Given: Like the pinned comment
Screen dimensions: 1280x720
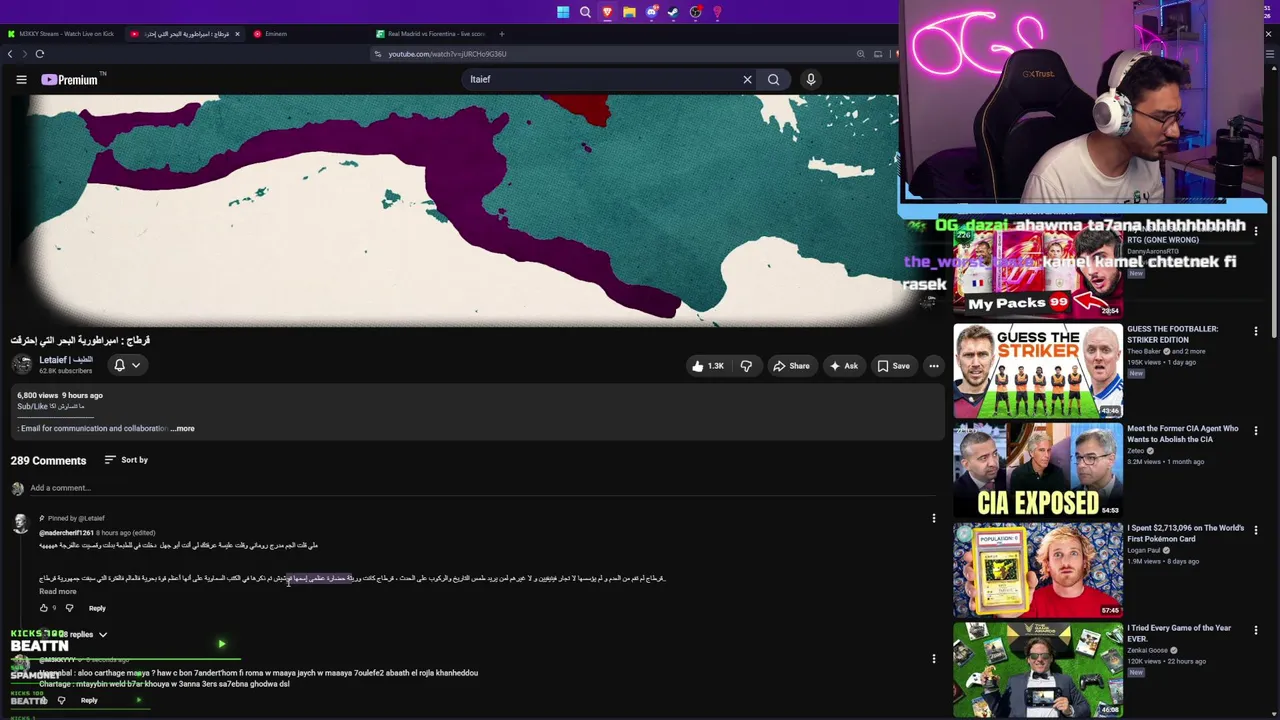Looking at the screenshot, I should [43, 608].
